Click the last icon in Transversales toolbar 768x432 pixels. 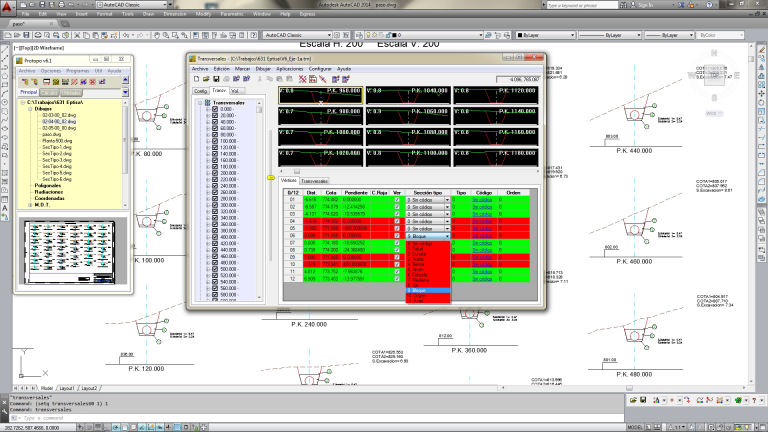click(x=346, y=79)
